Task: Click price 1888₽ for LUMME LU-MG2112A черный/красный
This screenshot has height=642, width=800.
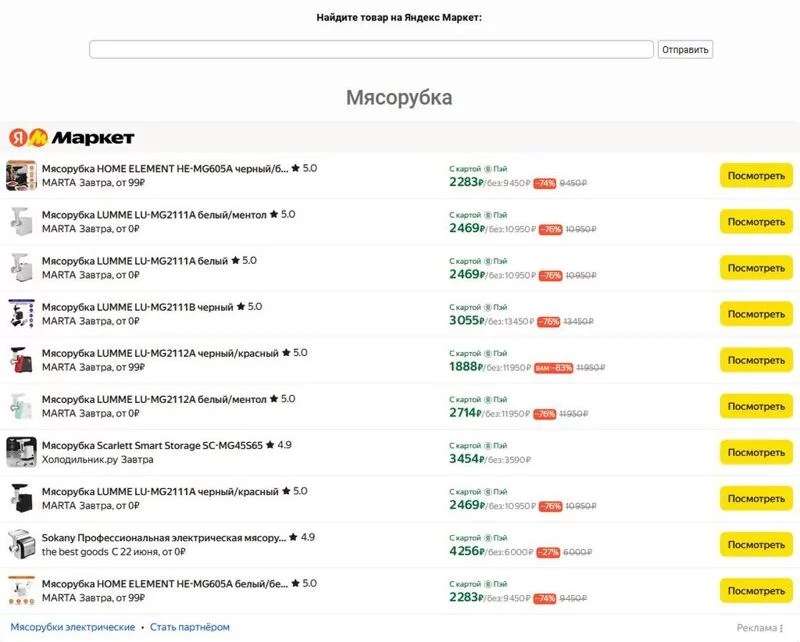Action: [x=466, y=366]
